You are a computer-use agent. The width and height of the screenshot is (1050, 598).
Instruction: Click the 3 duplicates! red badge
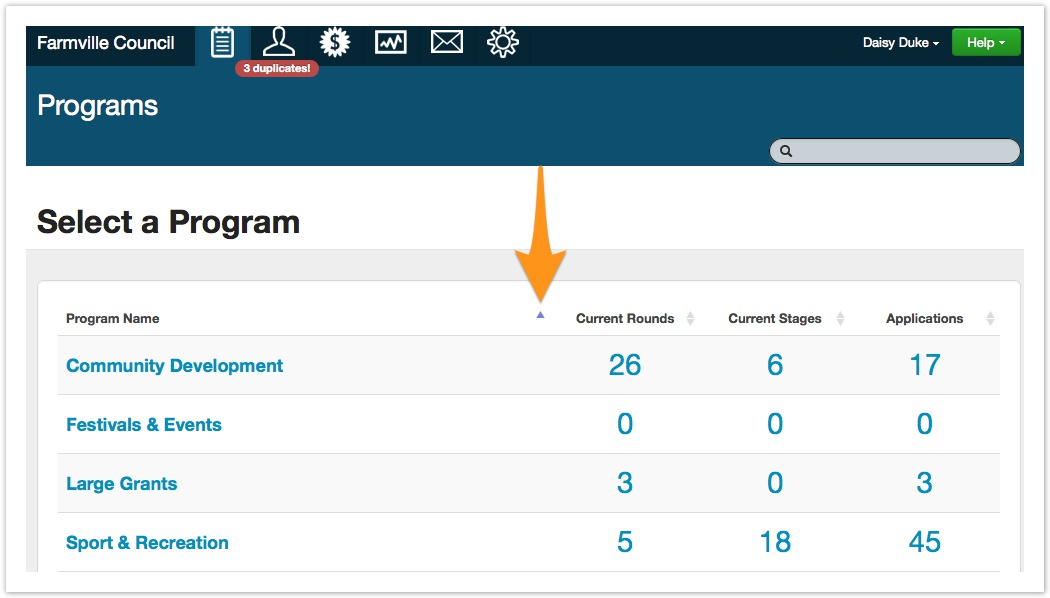(277, 69)
